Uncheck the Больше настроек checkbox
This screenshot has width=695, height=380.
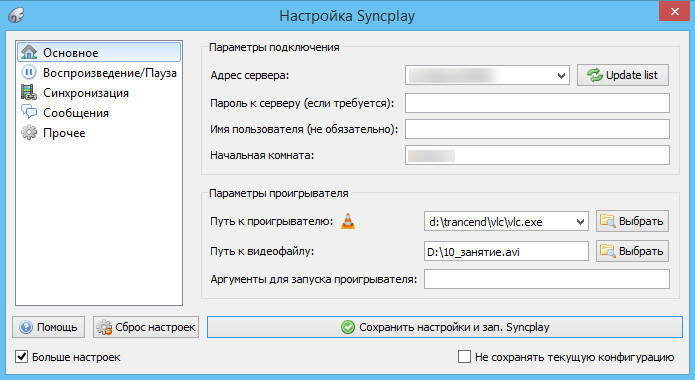(x=22, y=356)
